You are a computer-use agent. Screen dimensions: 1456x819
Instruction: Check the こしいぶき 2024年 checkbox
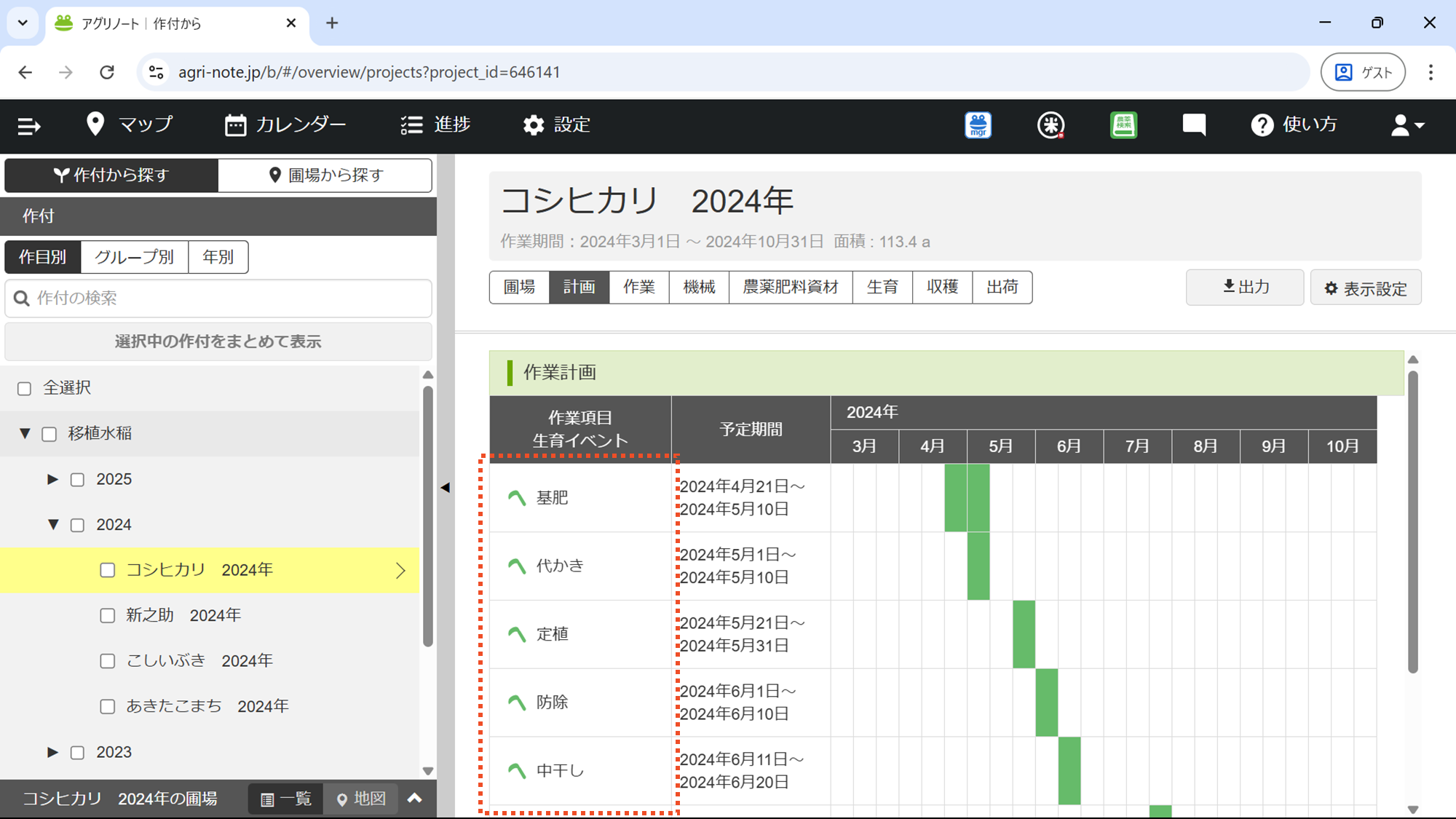click(108, 661)
